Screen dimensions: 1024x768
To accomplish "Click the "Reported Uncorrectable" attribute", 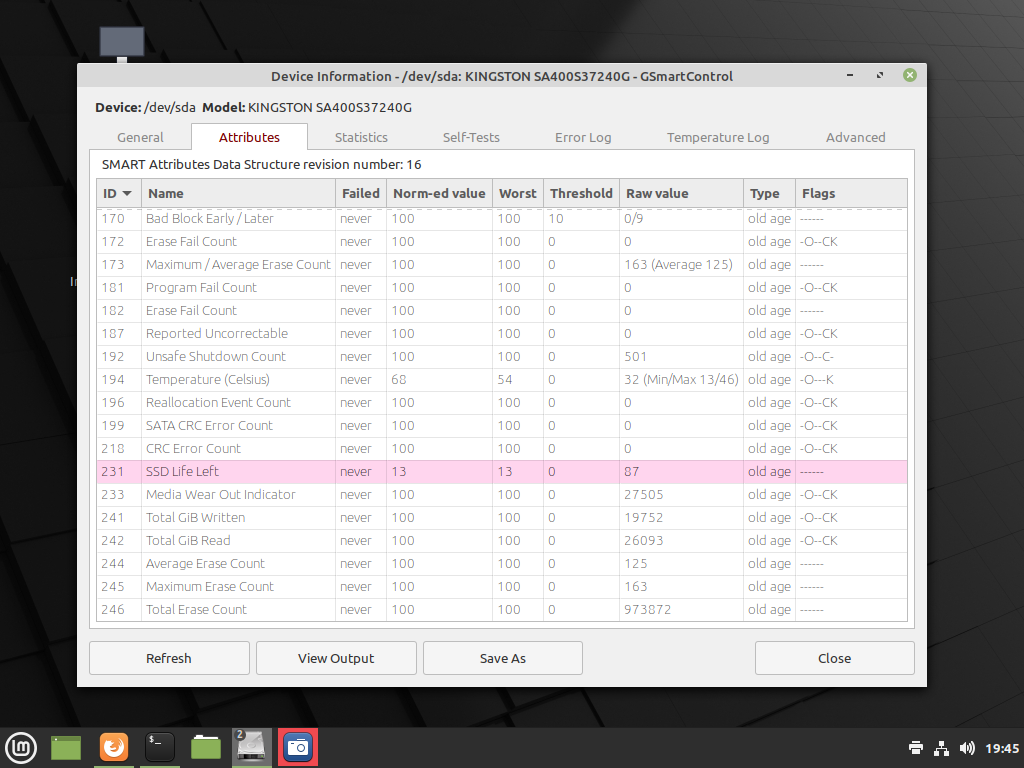I will click(x=217, y=333).
